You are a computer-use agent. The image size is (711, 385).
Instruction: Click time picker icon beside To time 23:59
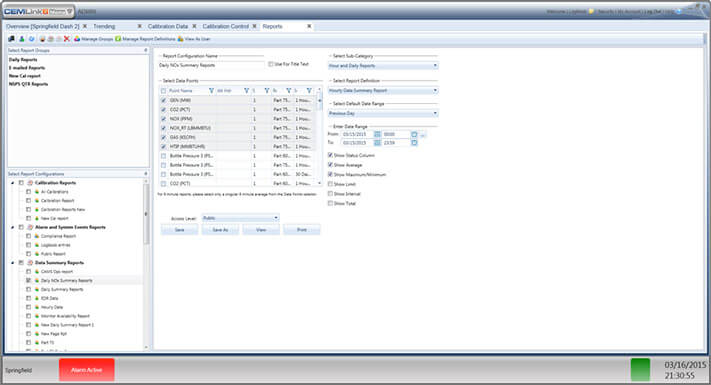pos(414,143)
